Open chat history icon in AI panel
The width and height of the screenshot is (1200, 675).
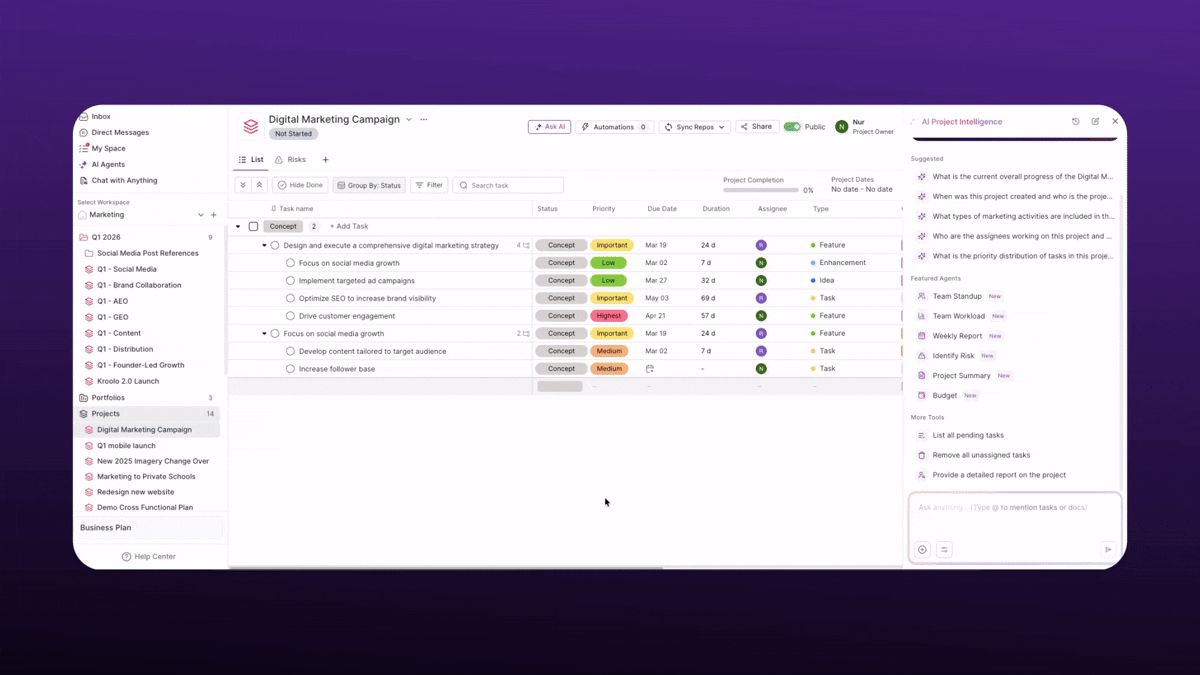(1076, 122)
